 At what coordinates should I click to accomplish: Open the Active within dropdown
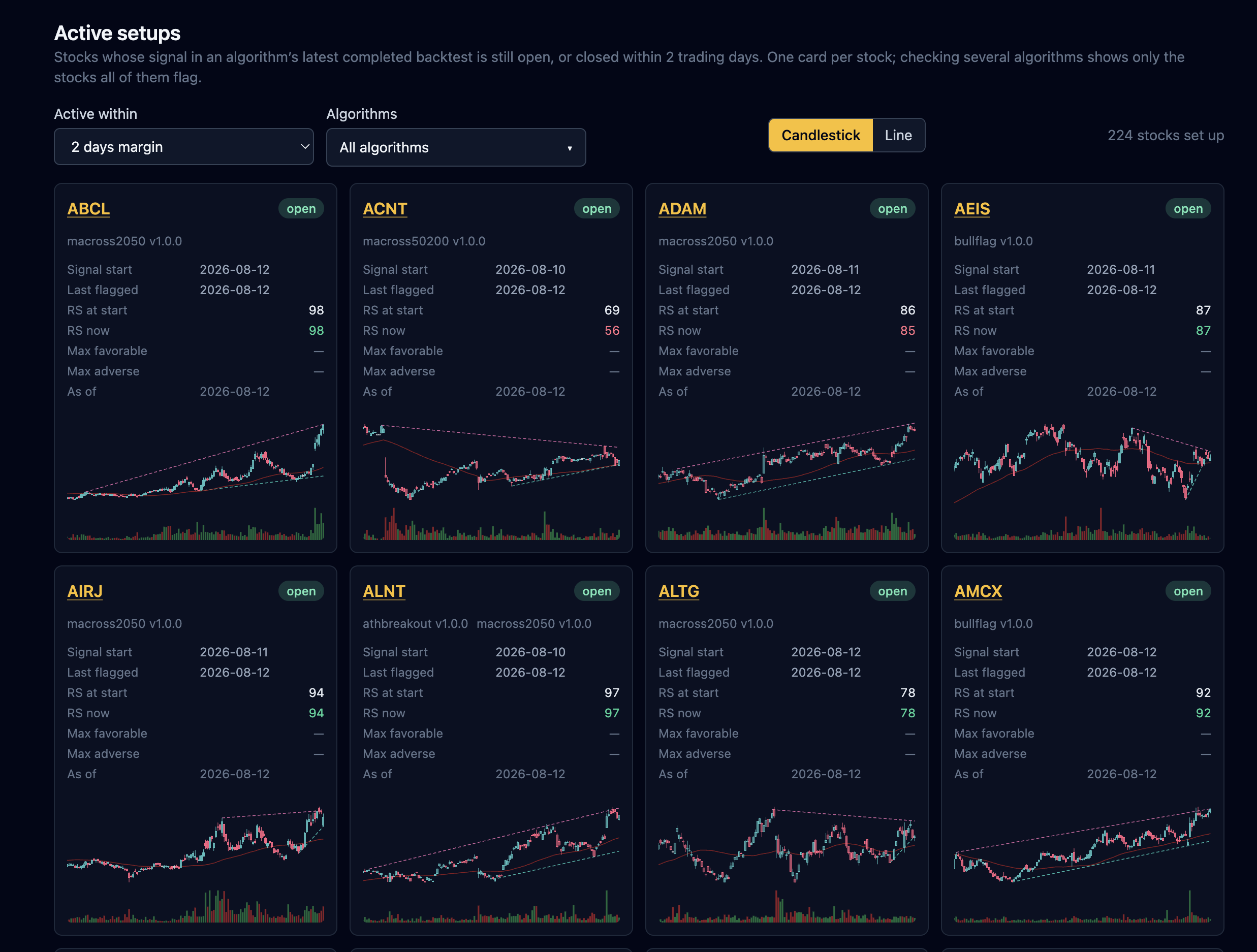pyautogui.click(x=183, y=146)
